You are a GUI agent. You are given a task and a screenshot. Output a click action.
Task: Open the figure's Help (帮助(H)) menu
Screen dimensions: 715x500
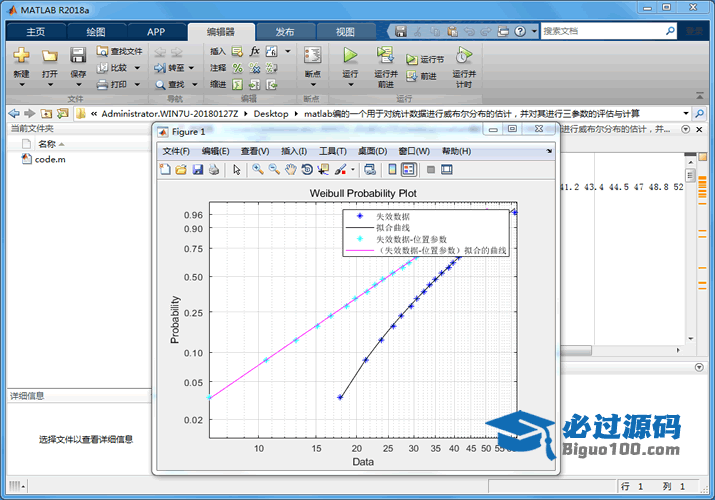[x=456, y=151]
